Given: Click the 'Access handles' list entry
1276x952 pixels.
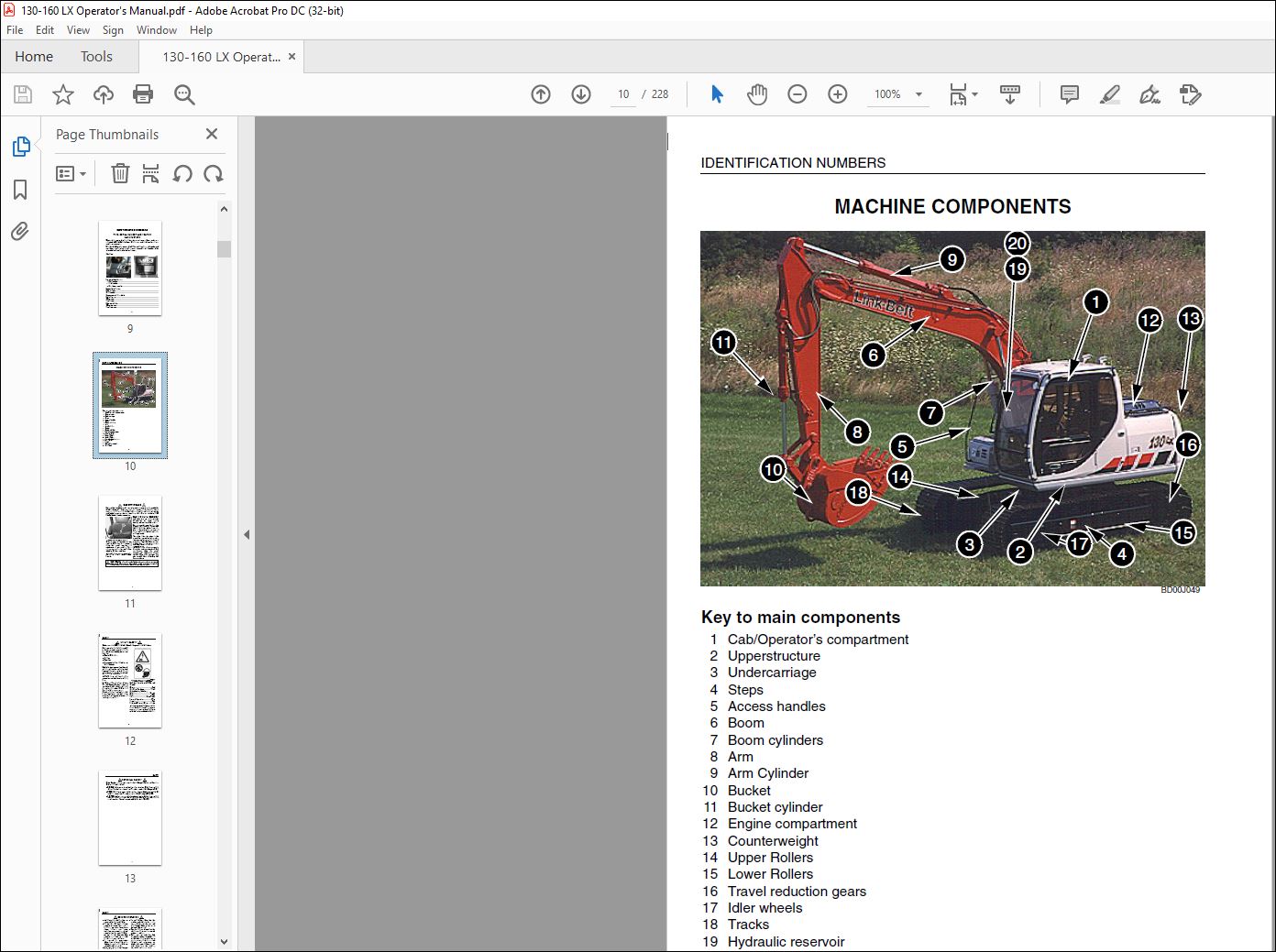Looking at the screenshot, I should click(776, 706).
